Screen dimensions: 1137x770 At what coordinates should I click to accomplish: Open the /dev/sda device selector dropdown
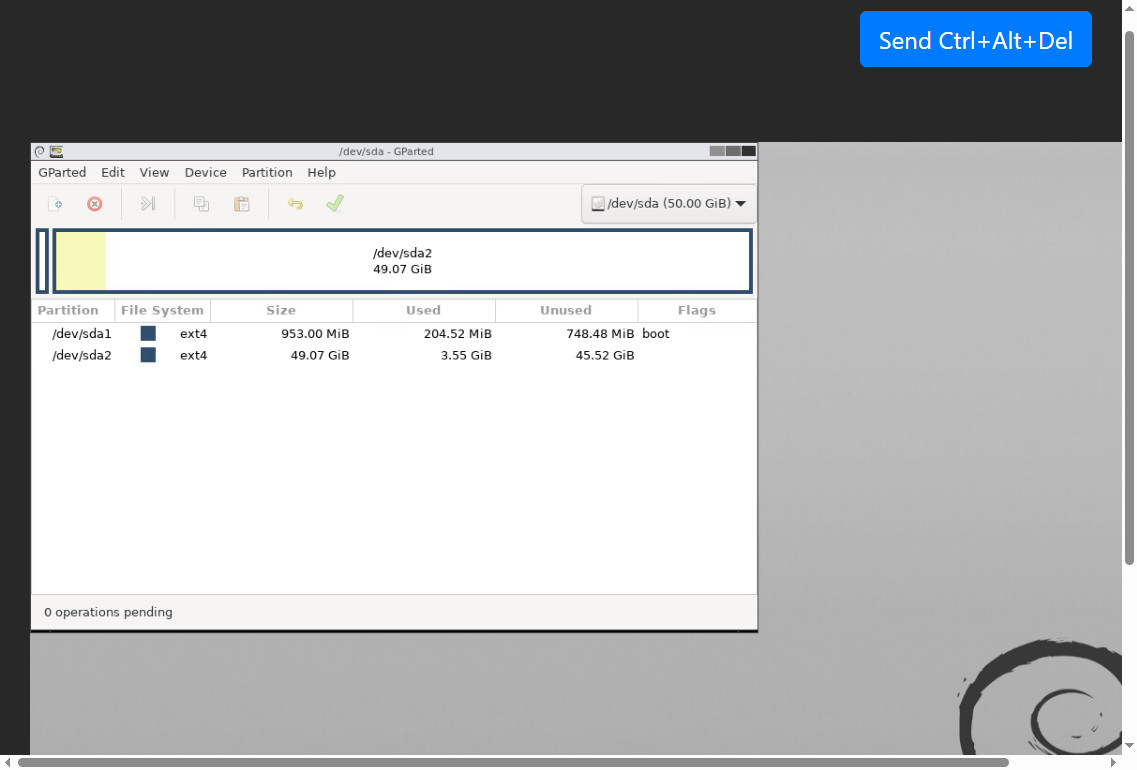click(x=668, y=204)
